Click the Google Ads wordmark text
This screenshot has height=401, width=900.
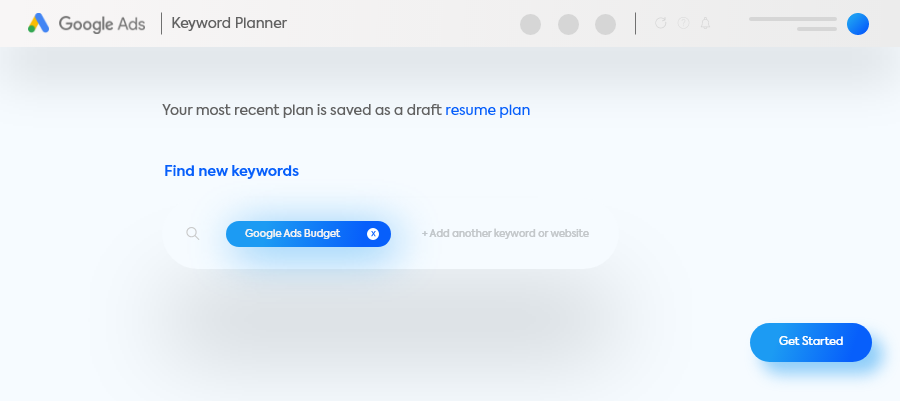tap(102, 24)
